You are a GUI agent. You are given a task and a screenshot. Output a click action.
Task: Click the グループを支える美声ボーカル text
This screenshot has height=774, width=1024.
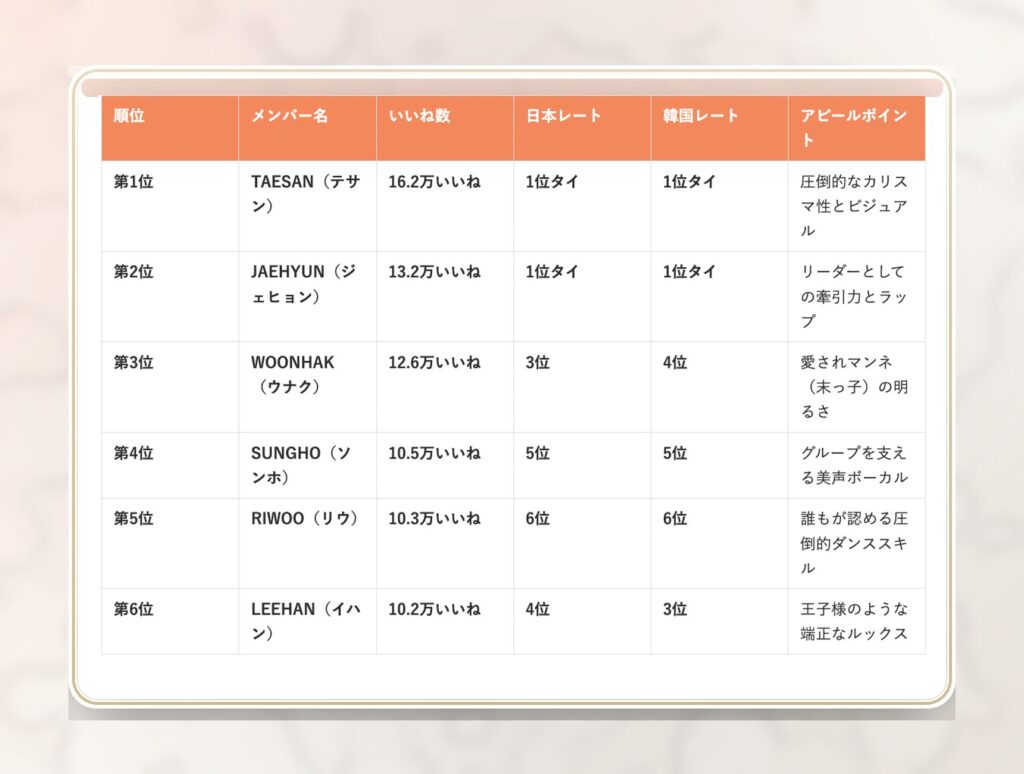point(855,465)
